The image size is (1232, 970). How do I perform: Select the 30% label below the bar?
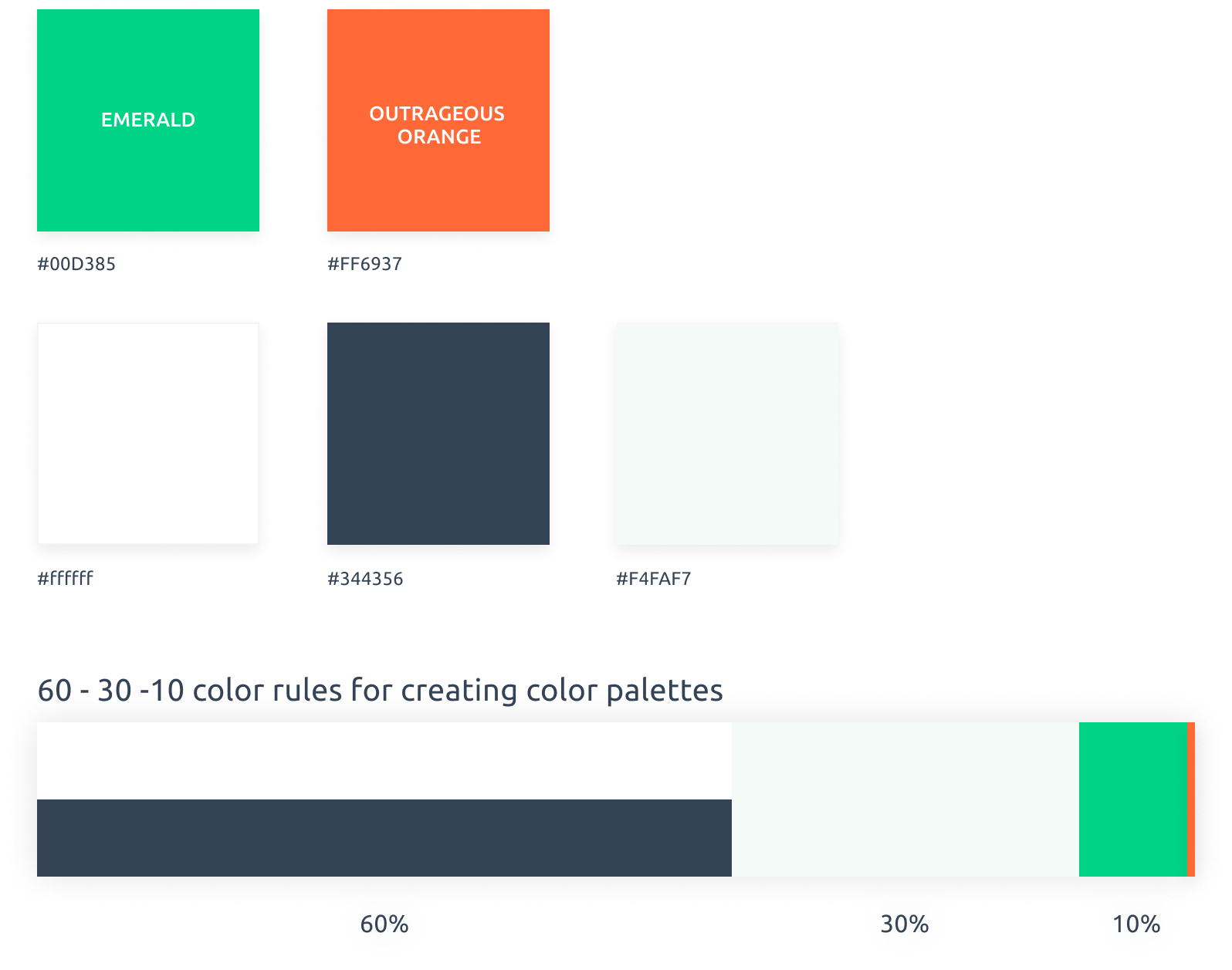tap(905, 924)
